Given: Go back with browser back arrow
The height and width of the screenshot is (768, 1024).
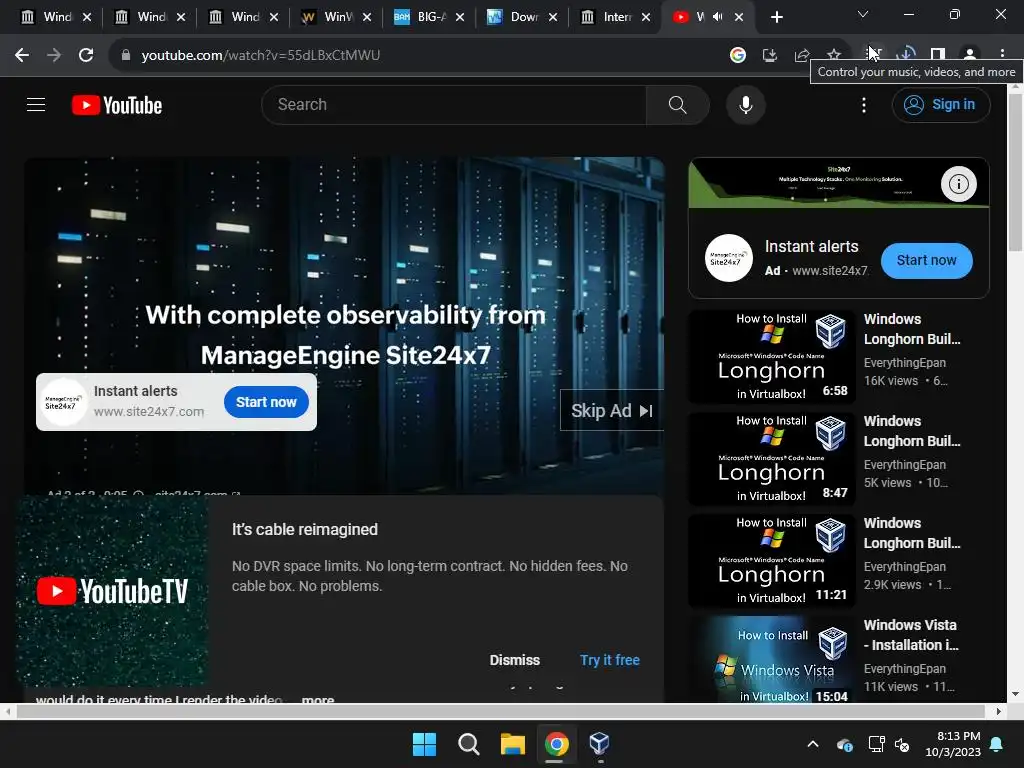Looking at the screenshot, I should tap(22, 55).
